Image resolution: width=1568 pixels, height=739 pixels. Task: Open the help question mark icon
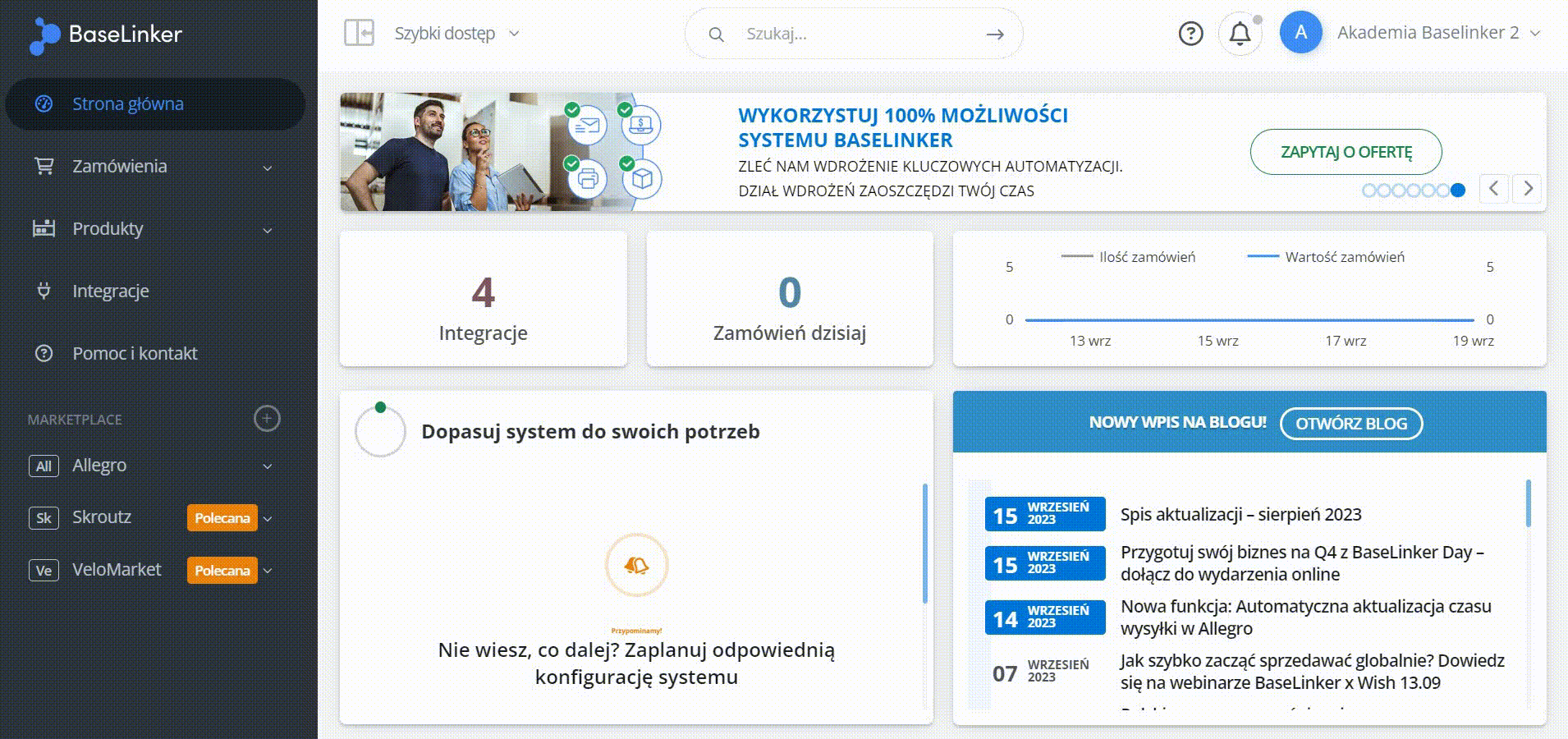click(1190, 34)
